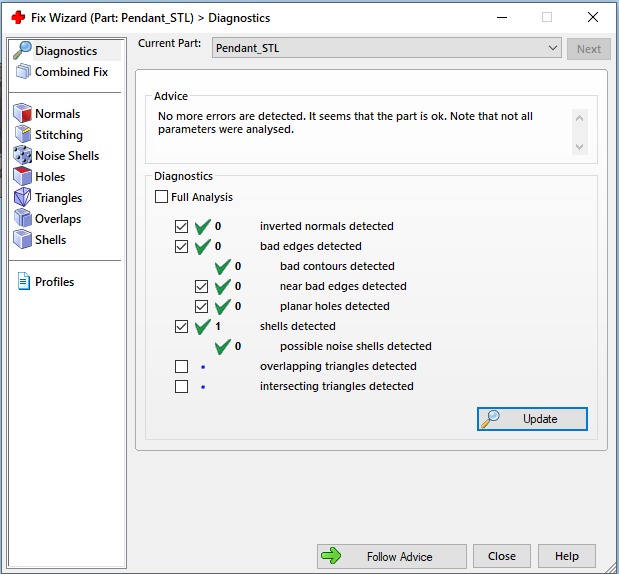
Task: Click the 'possible noise shells detected' label
Action: point(355,346)
